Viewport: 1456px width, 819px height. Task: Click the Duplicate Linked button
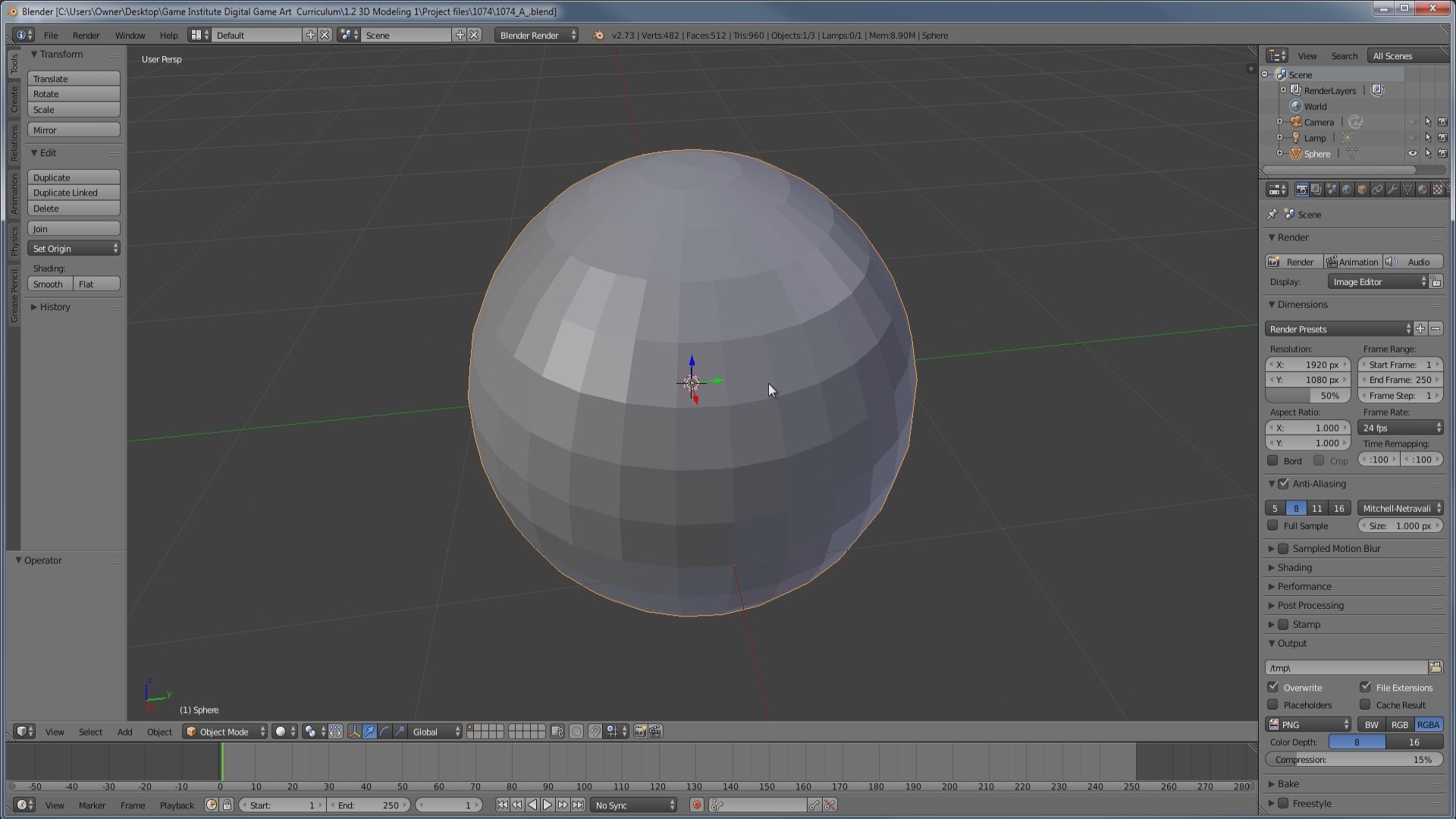click(74, 193)
